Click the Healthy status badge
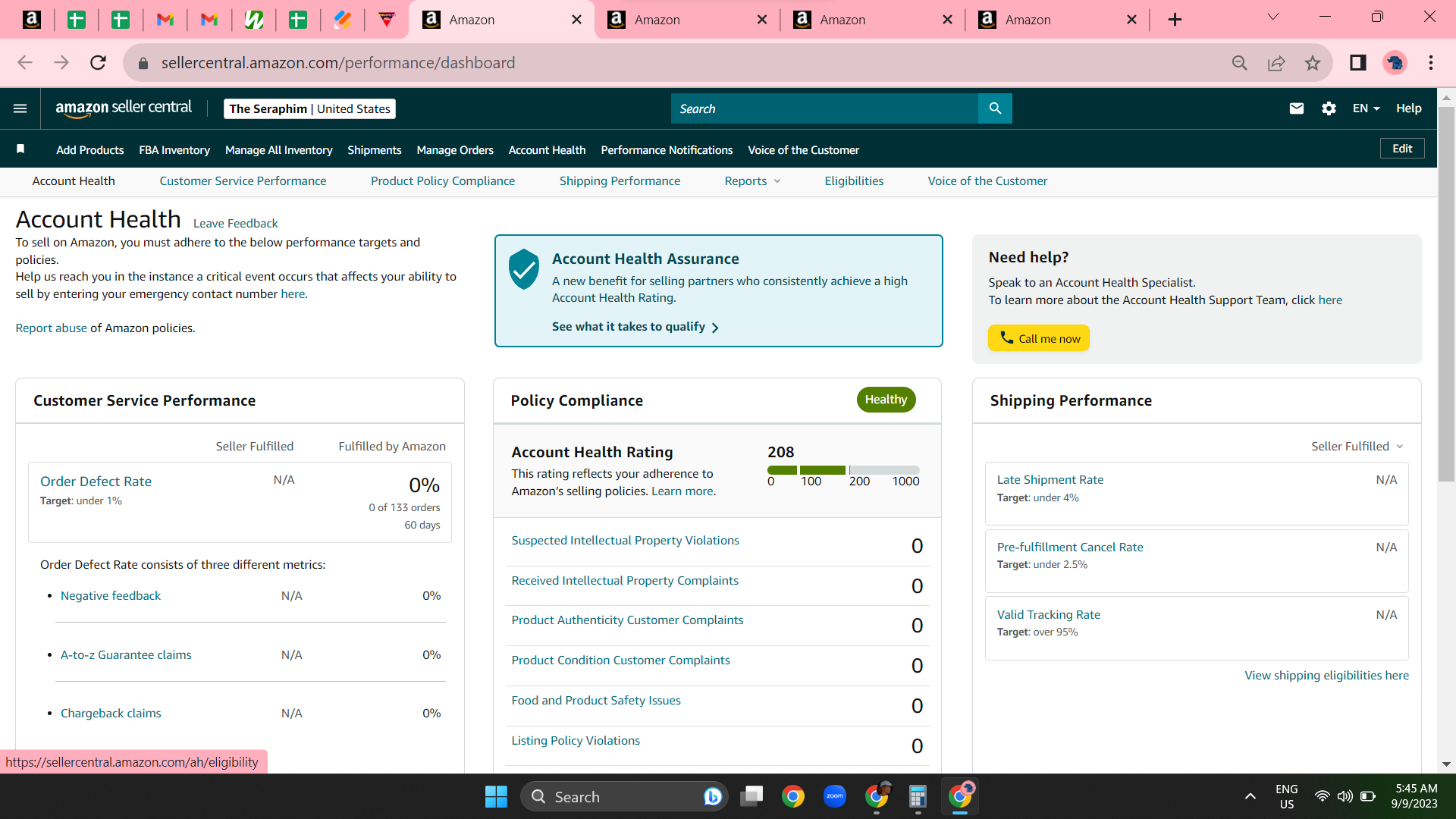The width and height of the screenshot is (1456, 819). tap(886, 400)
